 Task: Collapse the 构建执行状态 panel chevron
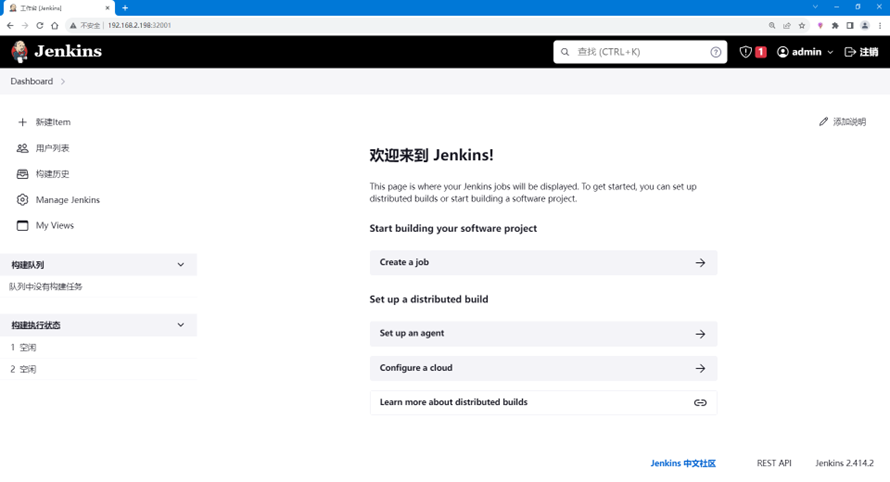[x=180, y=325]
